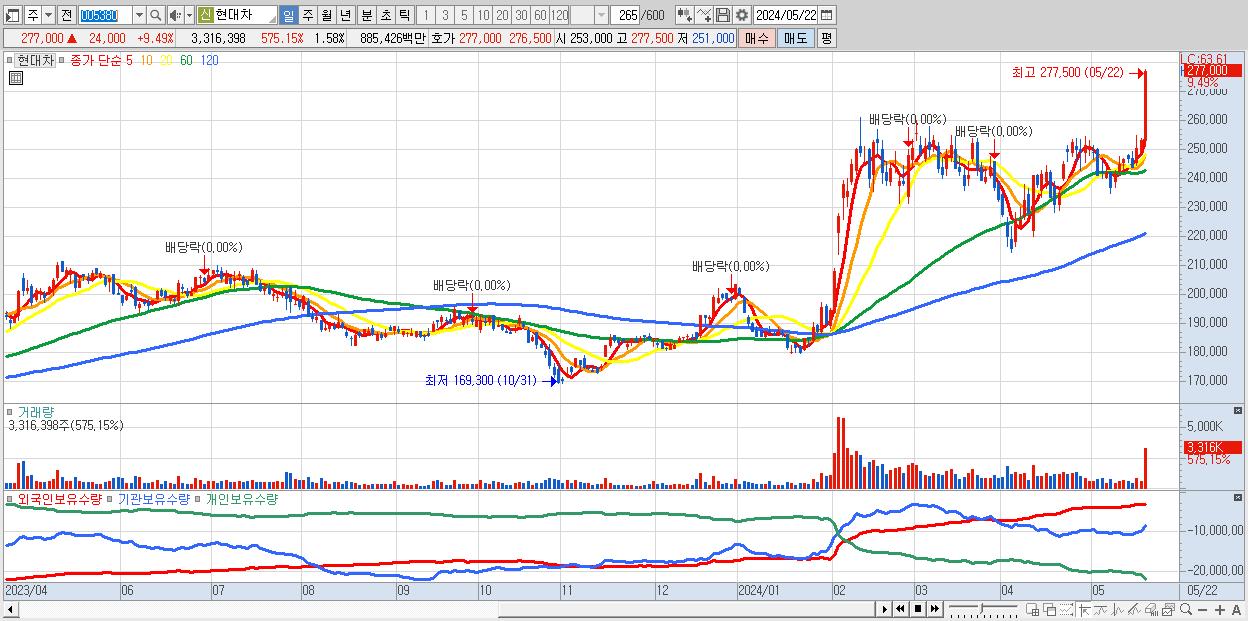
Task: Open chart settings gear icon
Action: click(x=742, y=15)
